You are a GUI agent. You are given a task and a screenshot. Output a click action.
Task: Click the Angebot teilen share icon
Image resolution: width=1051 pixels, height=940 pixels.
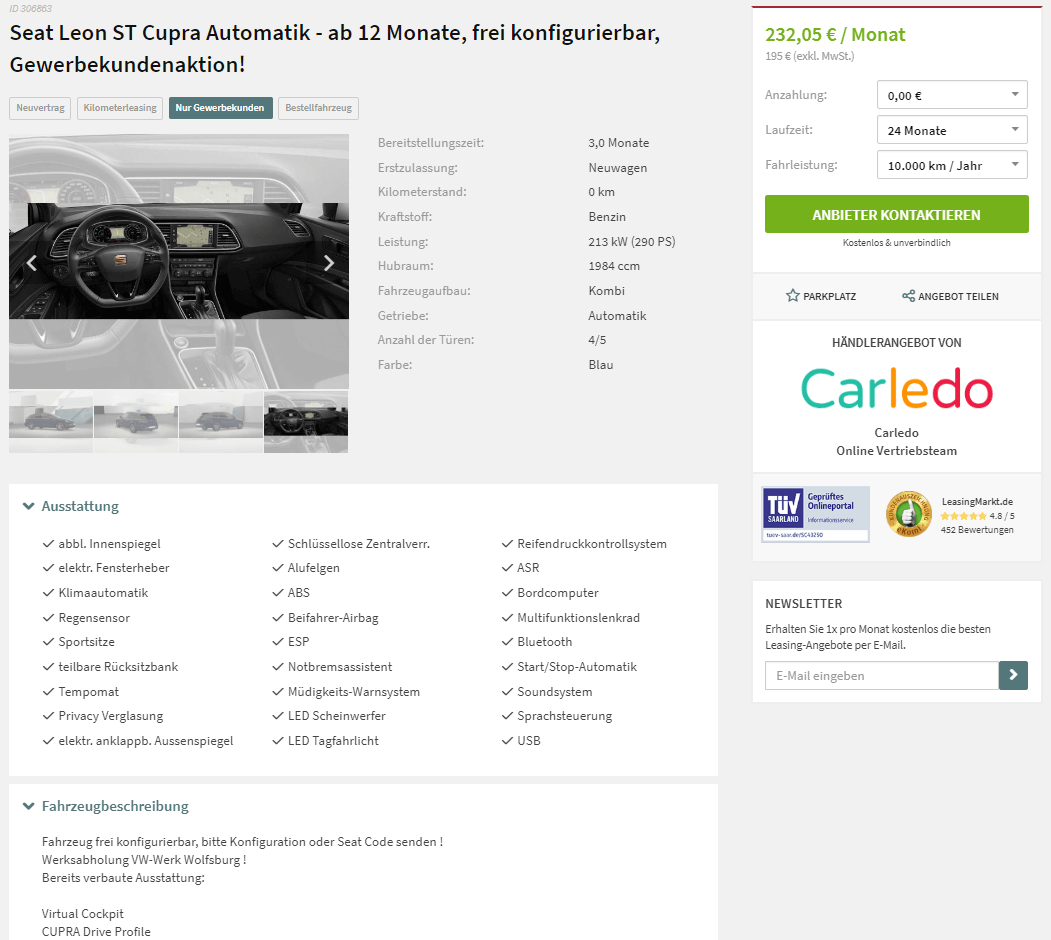[908, 296]
